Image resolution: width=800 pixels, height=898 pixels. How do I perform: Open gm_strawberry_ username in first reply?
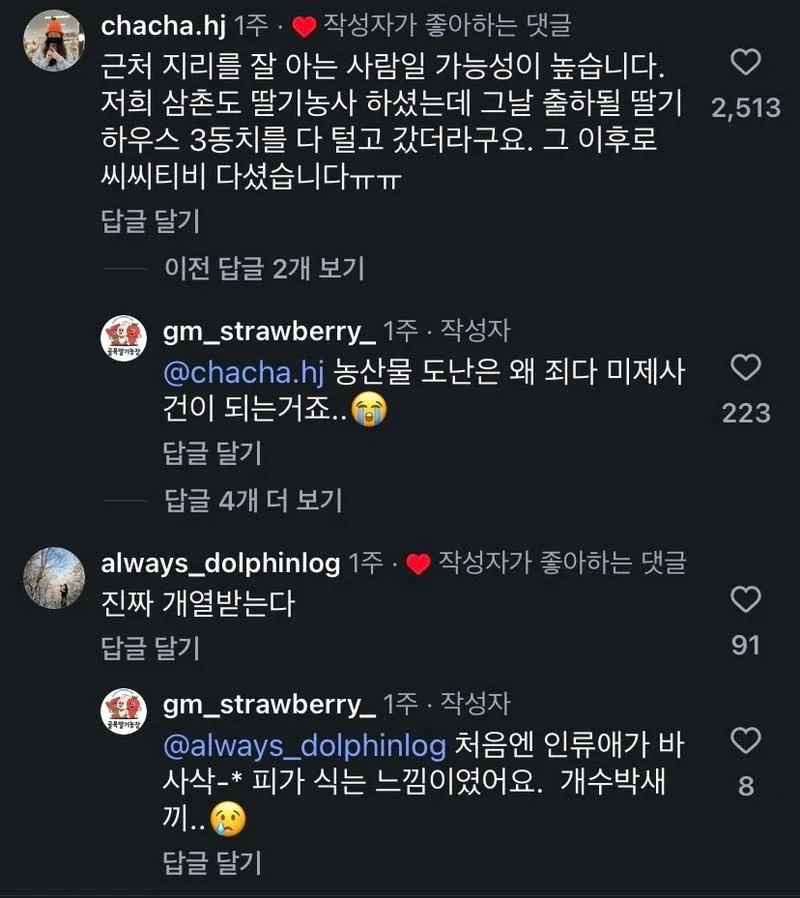click(269, 332)
